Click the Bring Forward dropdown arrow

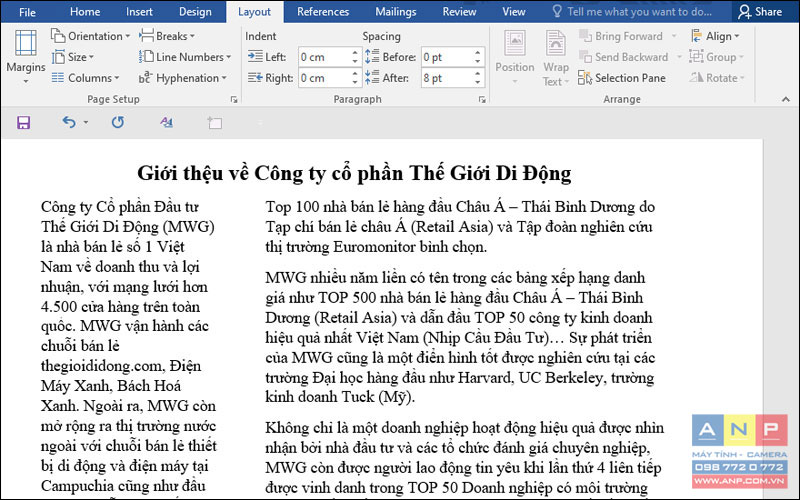click(674, 36)
